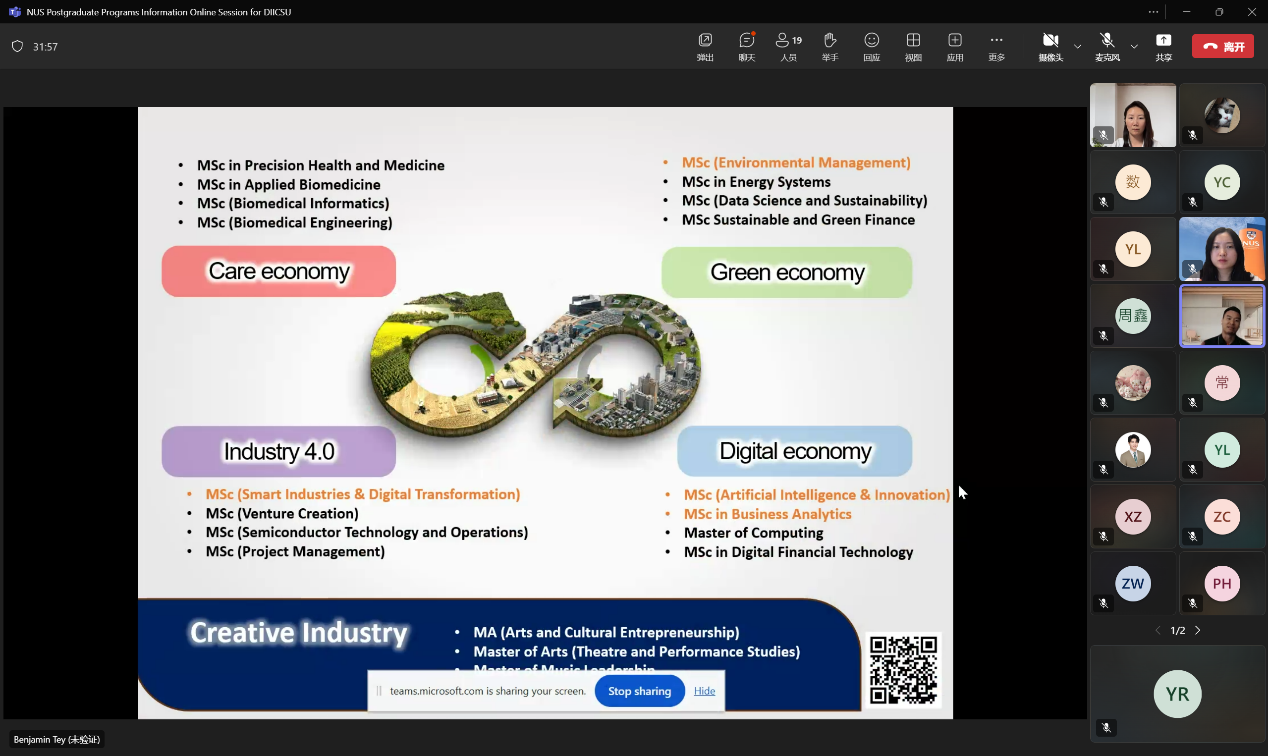Hide the screen sharing notification bar
Image resolution: width=1268 pixels, height=756 pixels.
pyautogui.click(x=704, y=691)
